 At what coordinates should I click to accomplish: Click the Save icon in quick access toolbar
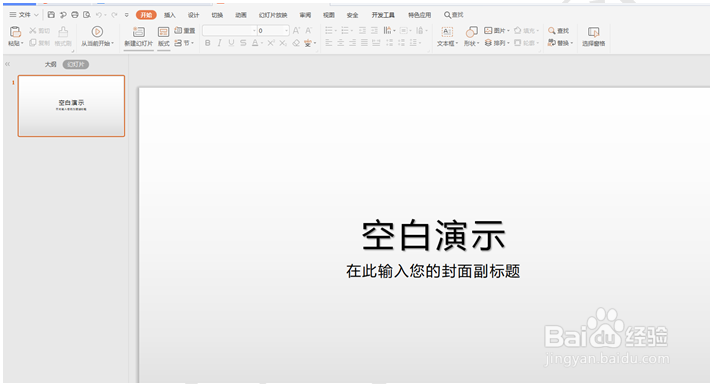pos(51,15)
